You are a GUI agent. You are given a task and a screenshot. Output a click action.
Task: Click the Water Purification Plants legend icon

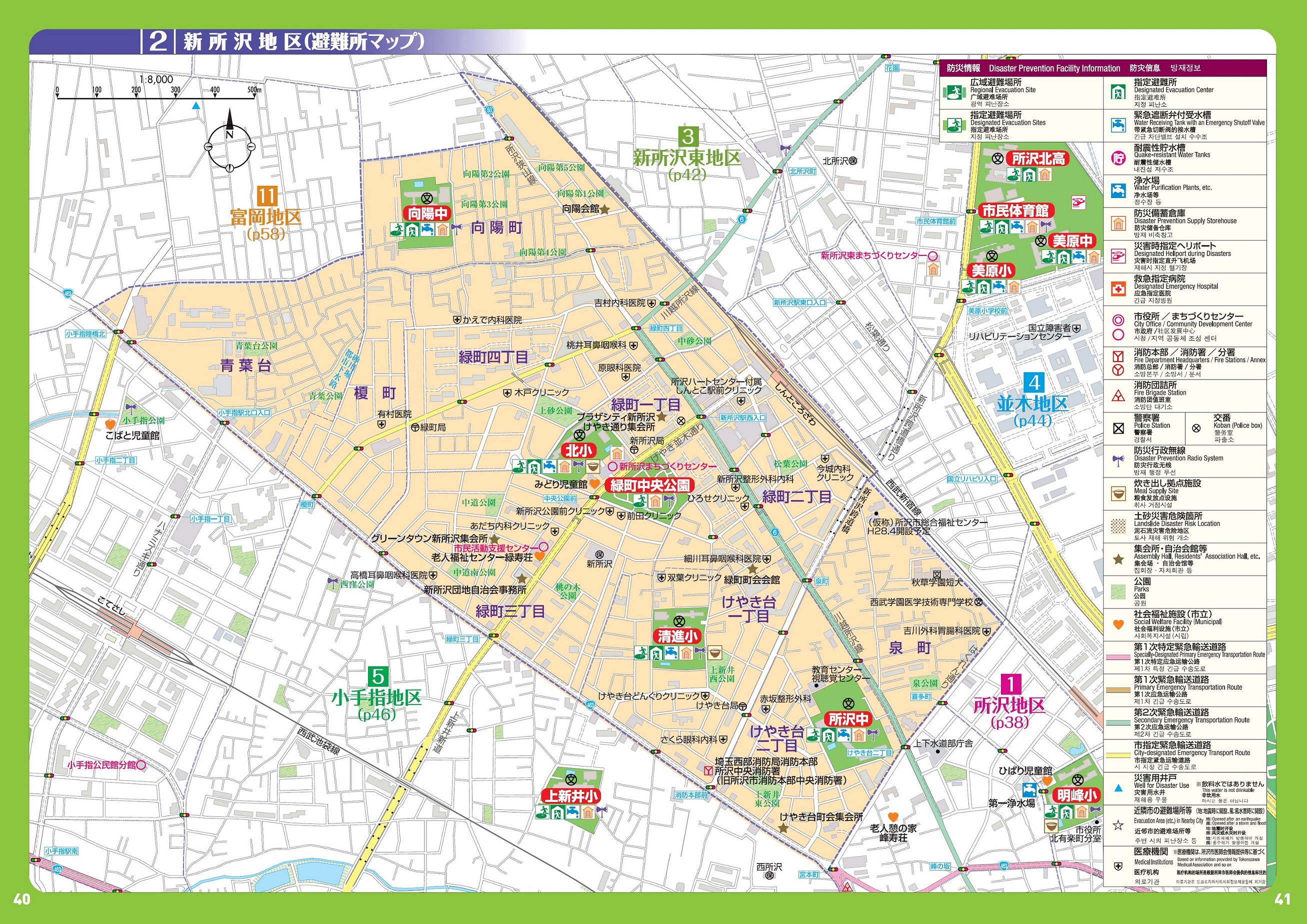tap(1118, 190)
